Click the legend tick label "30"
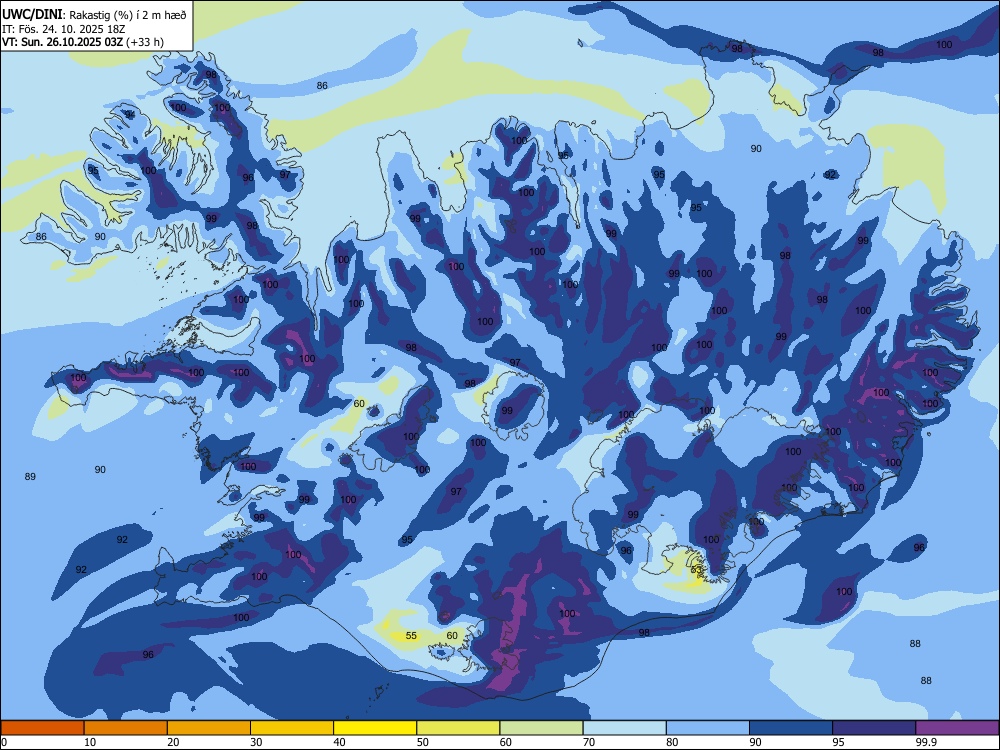1000x750 pixels. click(x=256, y=742)
